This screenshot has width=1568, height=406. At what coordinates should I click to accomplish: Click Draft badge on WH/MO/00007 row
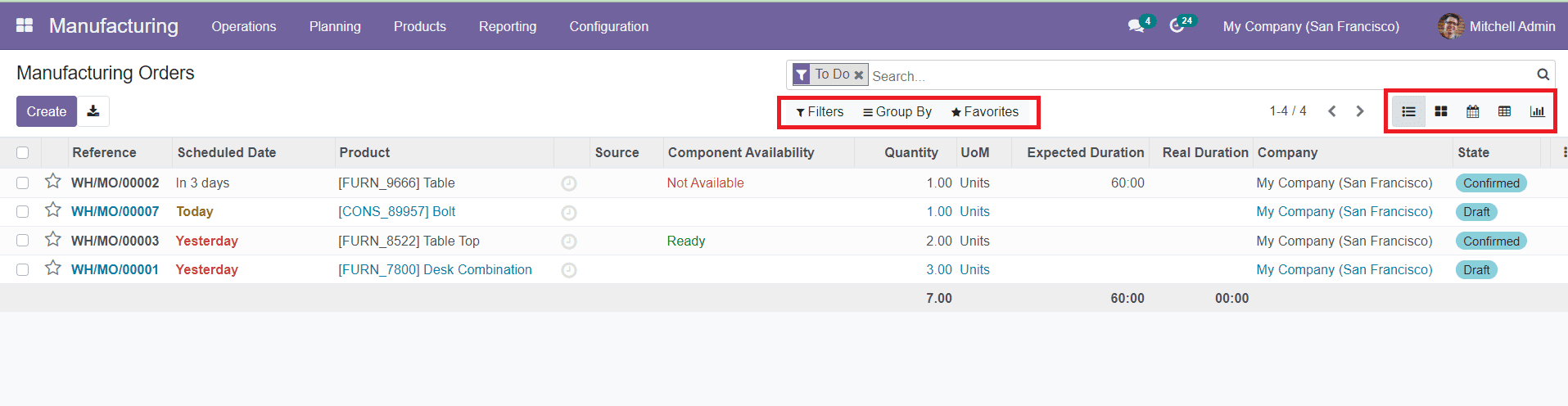[1476, 212]
